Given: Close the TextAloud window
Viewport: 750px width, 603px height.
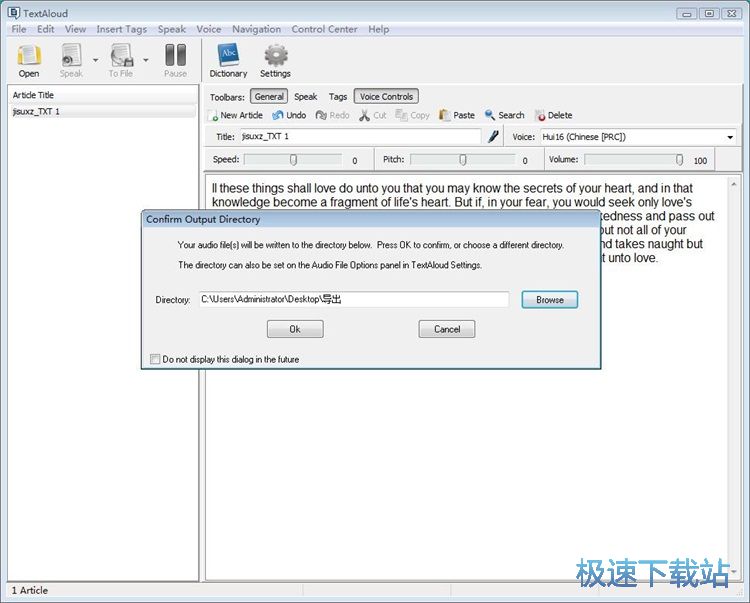Looking at the screenshot, I should click(x=731, y=13).
